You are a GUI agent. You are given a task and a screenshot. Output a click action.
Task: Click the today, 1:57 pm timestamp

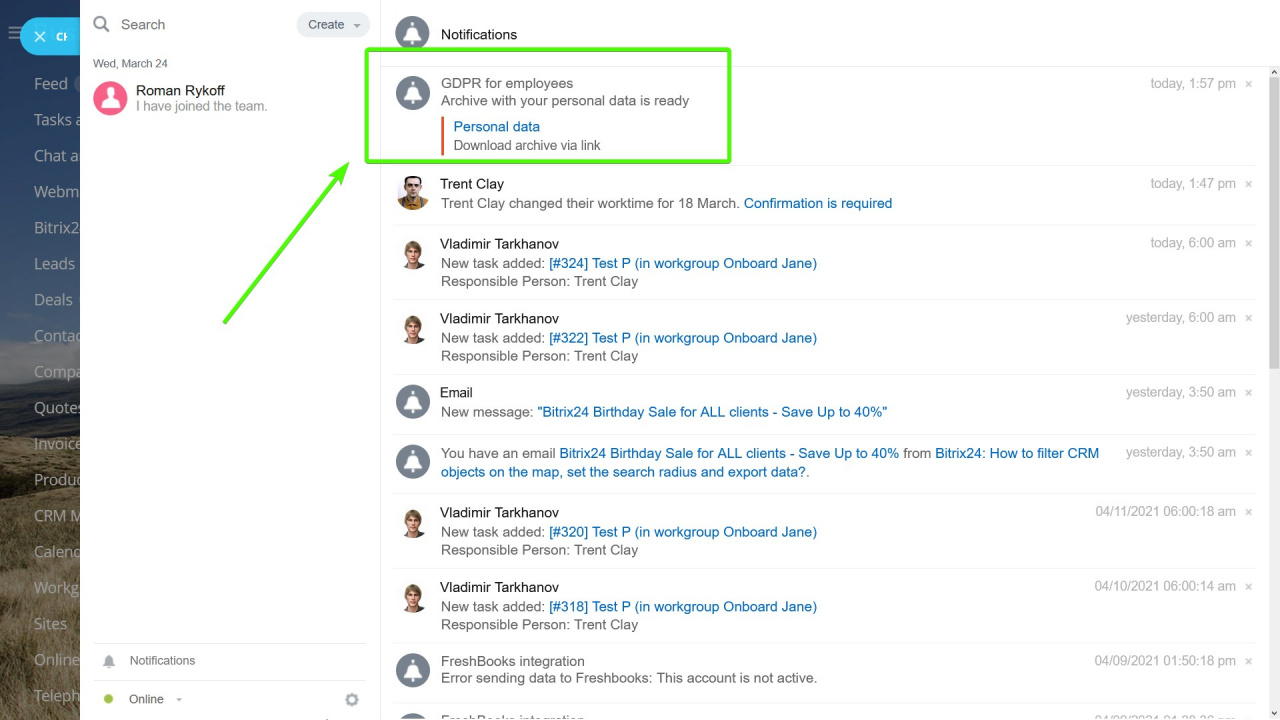click(1193, 84)
